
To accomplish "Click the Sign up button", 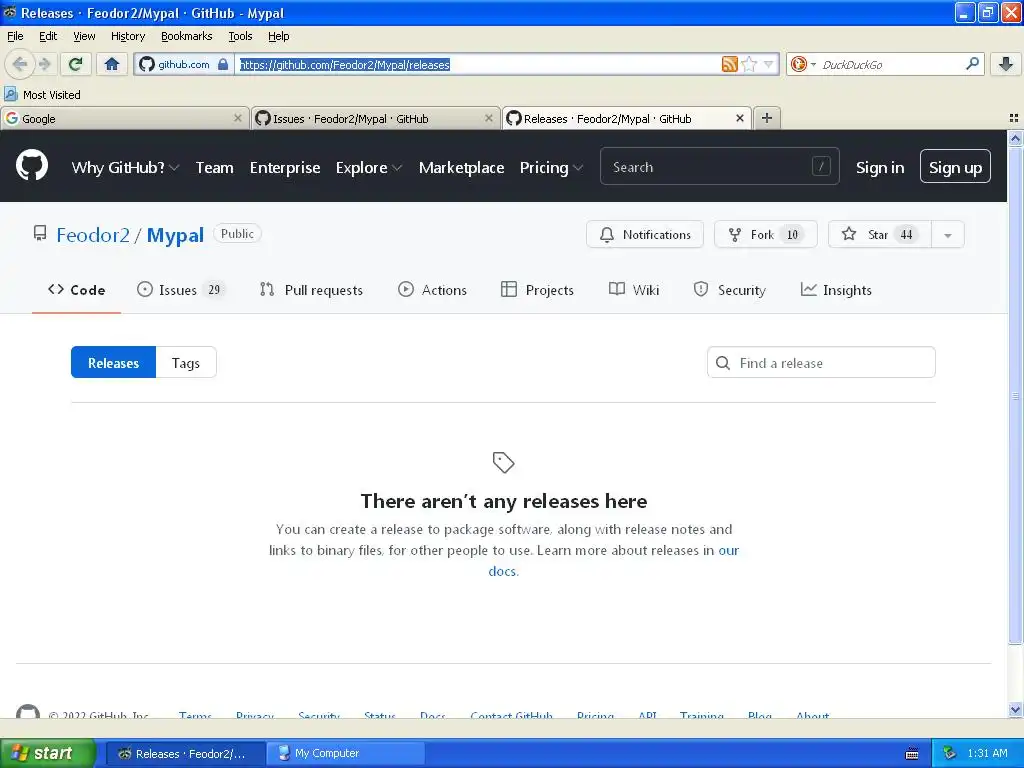I will point(955,167).
